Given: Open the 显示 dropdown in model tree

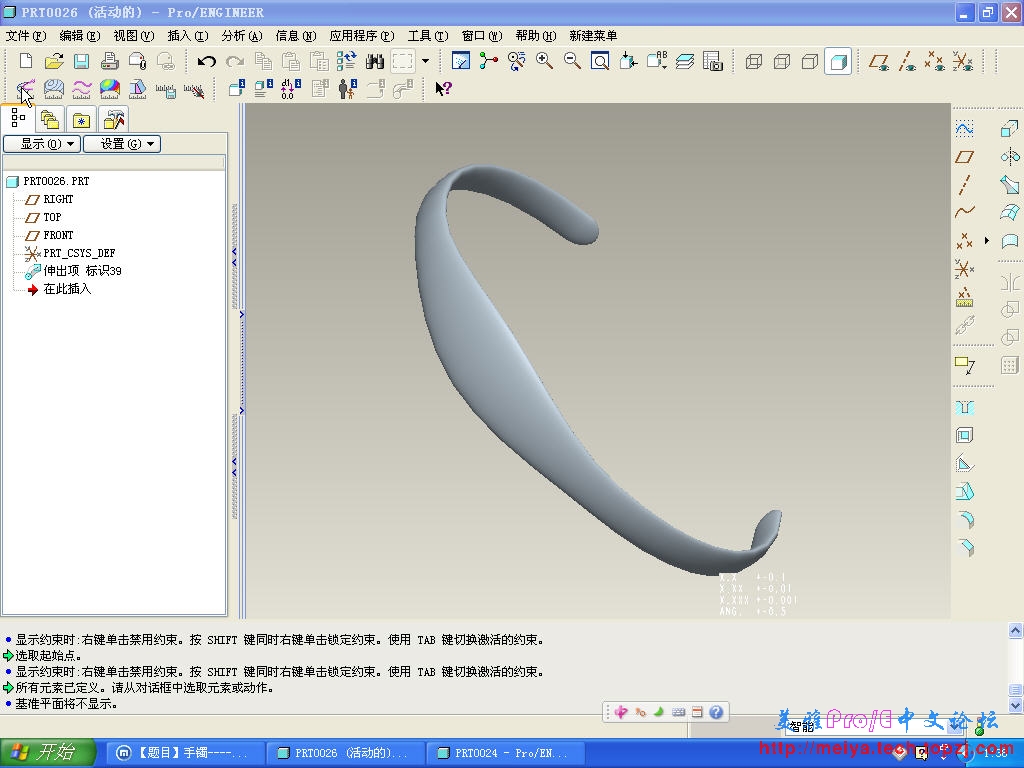Looking at the screenshot, I should pos(41,144).
